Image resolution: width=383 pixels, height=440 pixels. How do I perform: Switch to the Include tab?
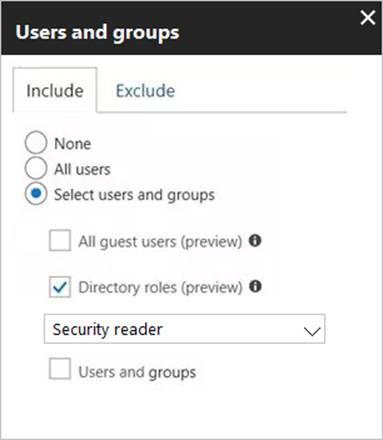(55, 90)
